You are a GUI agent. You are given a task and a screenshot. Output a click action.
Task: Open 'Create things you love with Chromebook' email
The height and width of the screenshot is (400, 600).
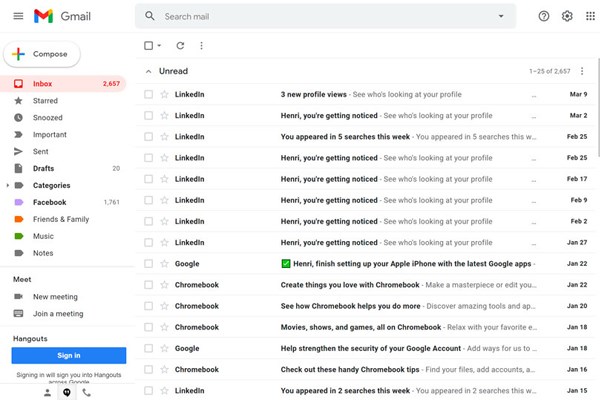coord(367,285)
